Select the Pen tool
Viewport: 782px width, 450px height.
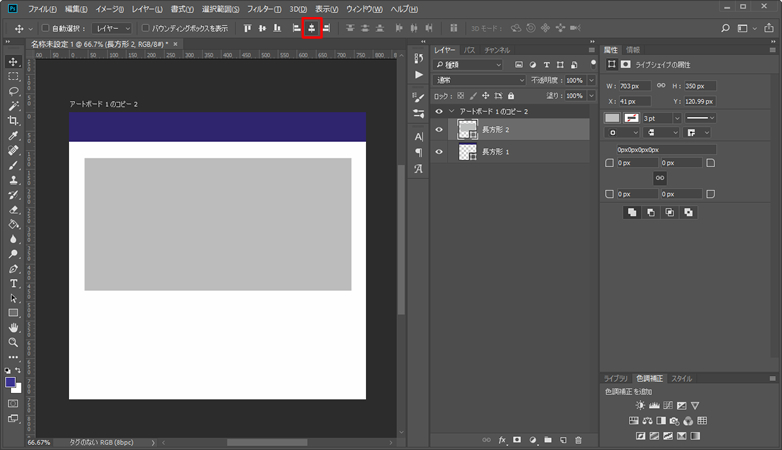[x=13, y=269]
